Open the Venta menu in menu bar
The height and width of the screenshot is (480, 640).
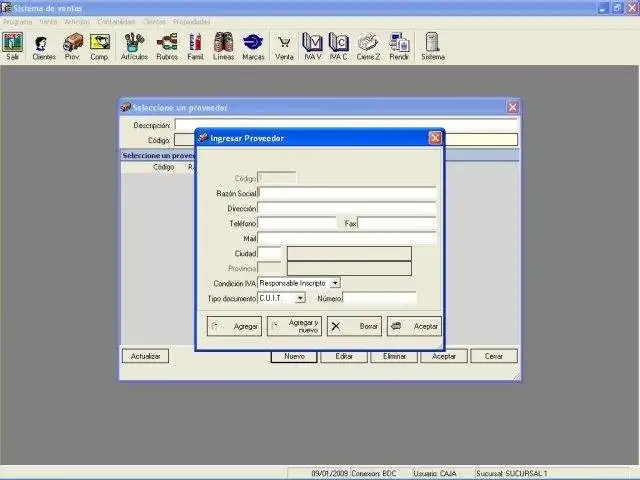pos(48,22)
